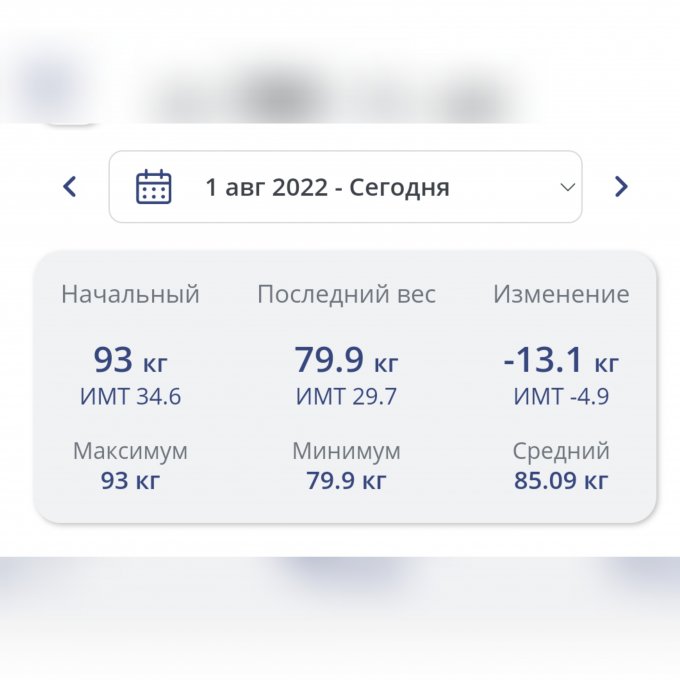Tap the starting weight 93 кг value
Screen dimensions: 680x680
point(130,360)
